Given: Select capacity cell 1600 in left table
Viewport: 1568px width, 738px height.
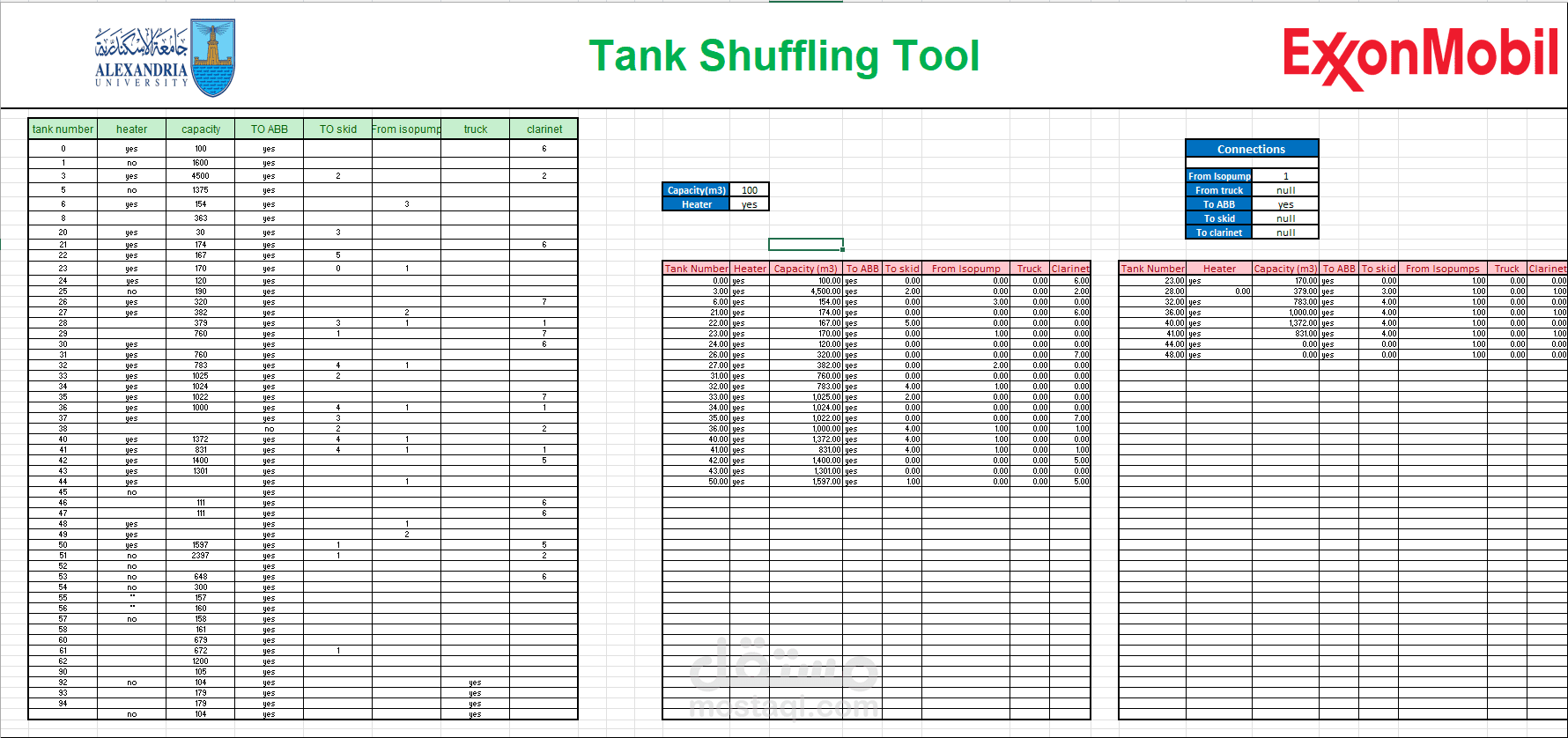Looking at the screenshot, I should [x=200, y=163].
